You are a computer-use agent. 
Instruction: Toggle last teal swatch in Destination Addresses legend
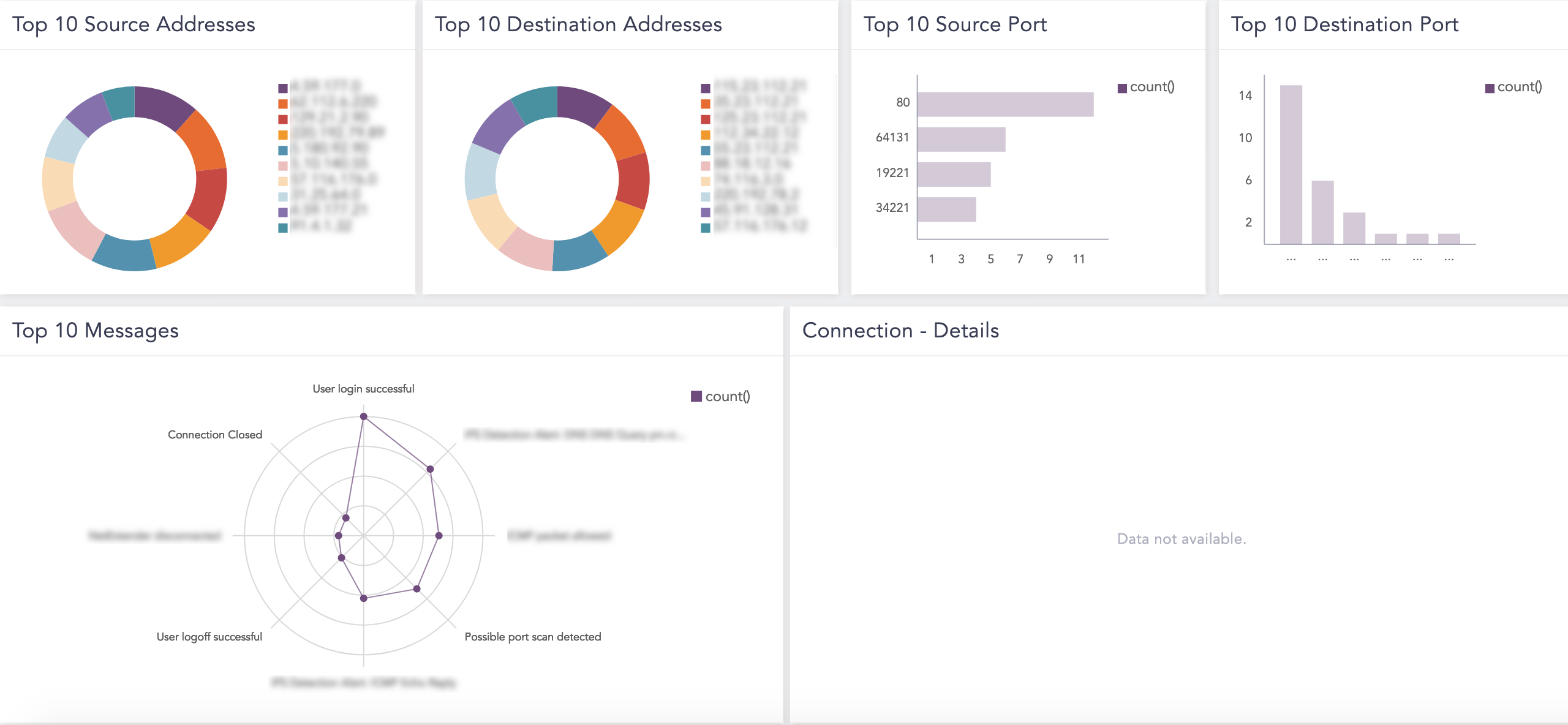[x=706, y=228]
